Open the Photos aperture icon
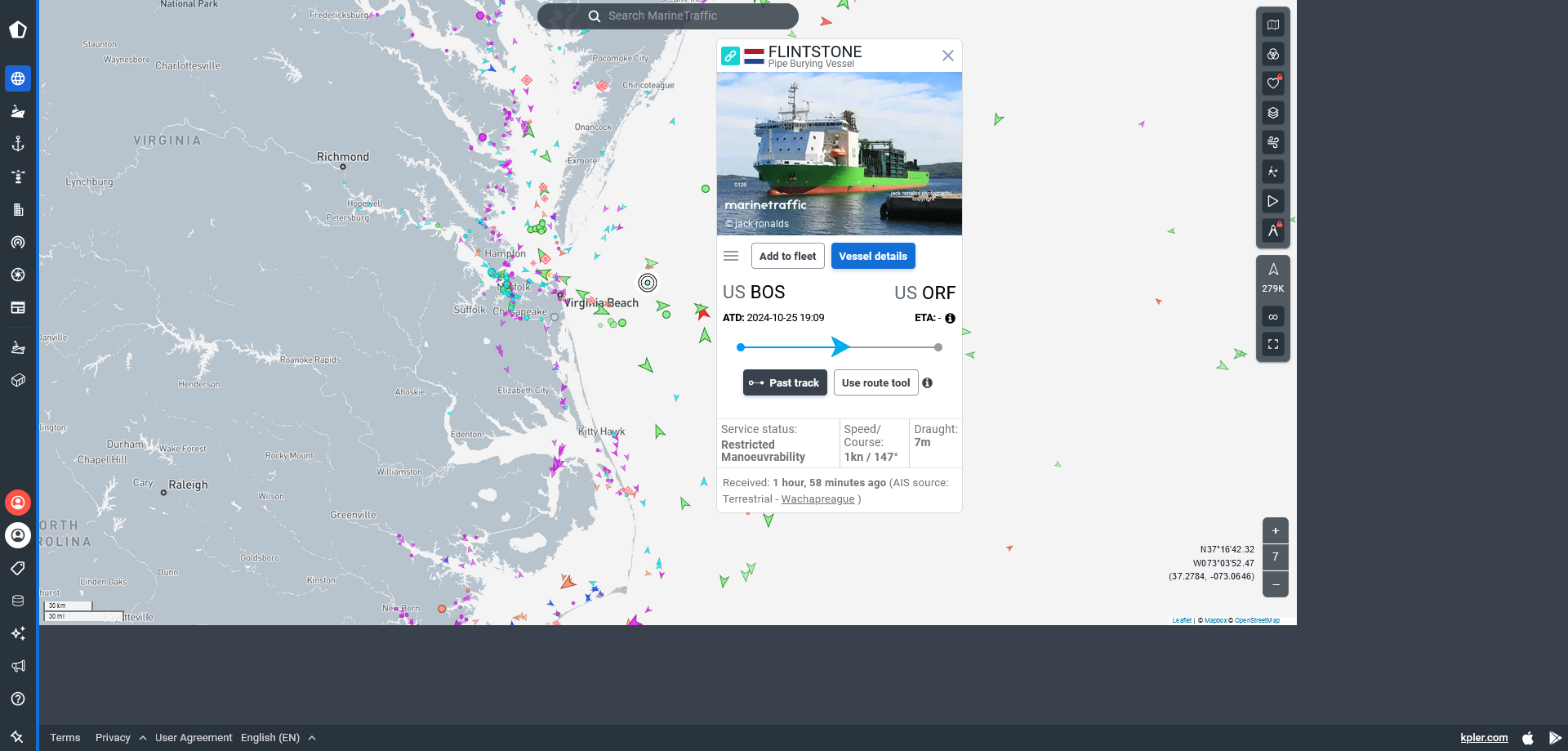 click(18, 275)
